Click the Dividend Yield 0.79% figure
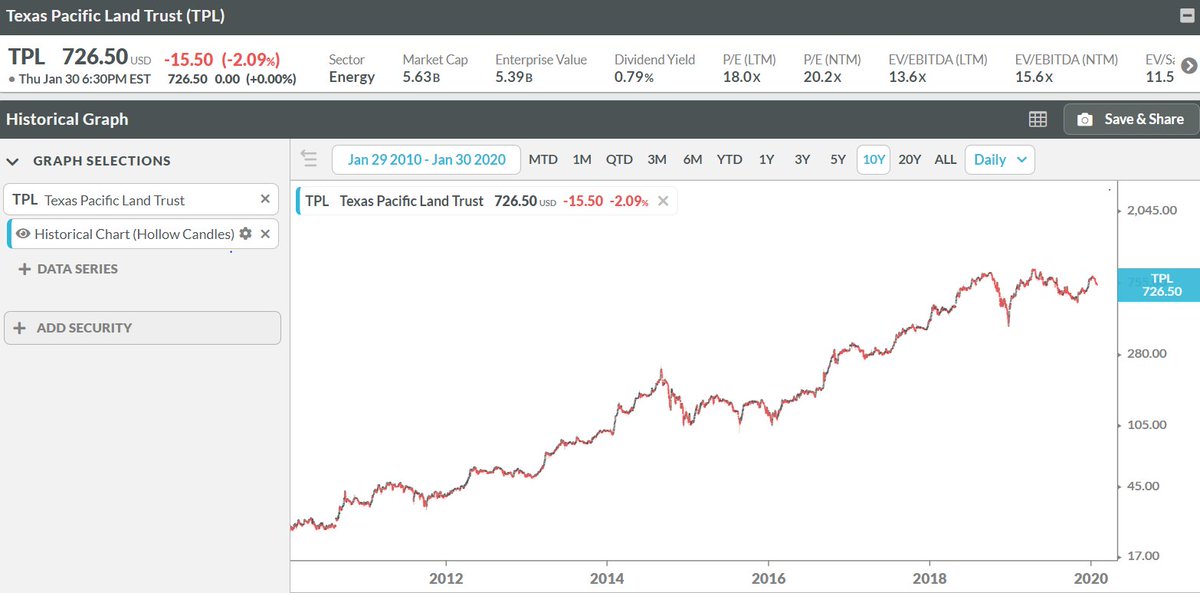1200x593 pixels. [633, 77]
